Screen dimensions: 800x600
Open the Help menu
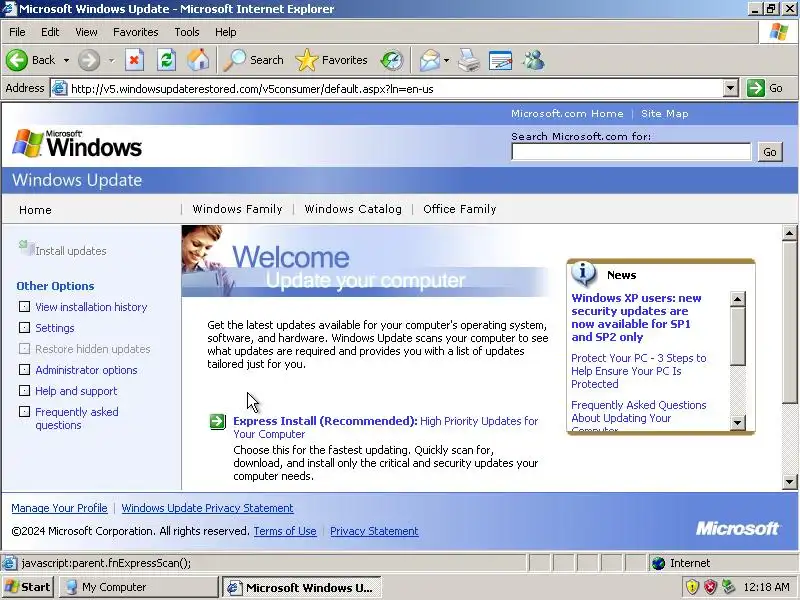click(x=226, y=32)
